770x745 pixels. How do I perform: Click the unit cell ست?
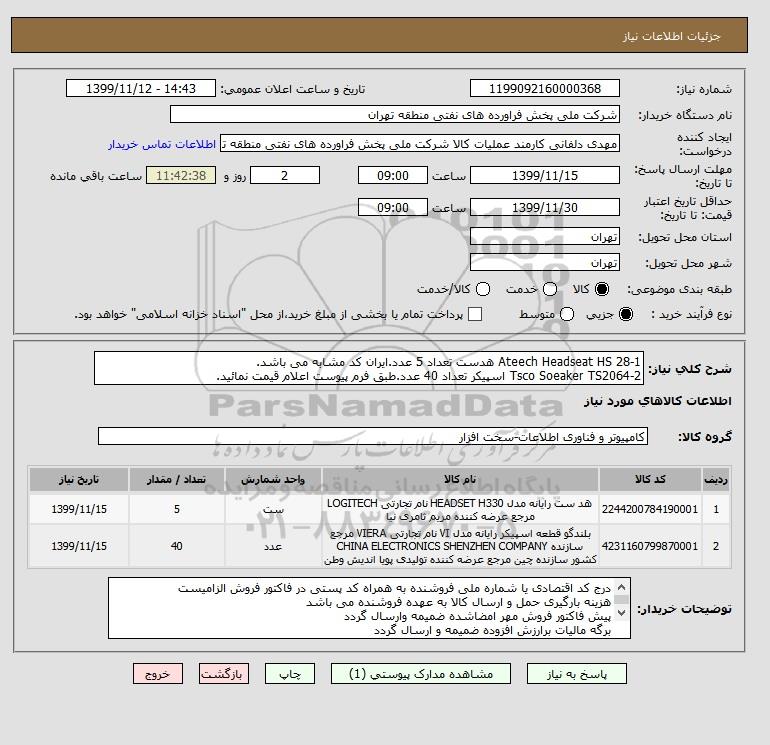[x=273, y=509]
